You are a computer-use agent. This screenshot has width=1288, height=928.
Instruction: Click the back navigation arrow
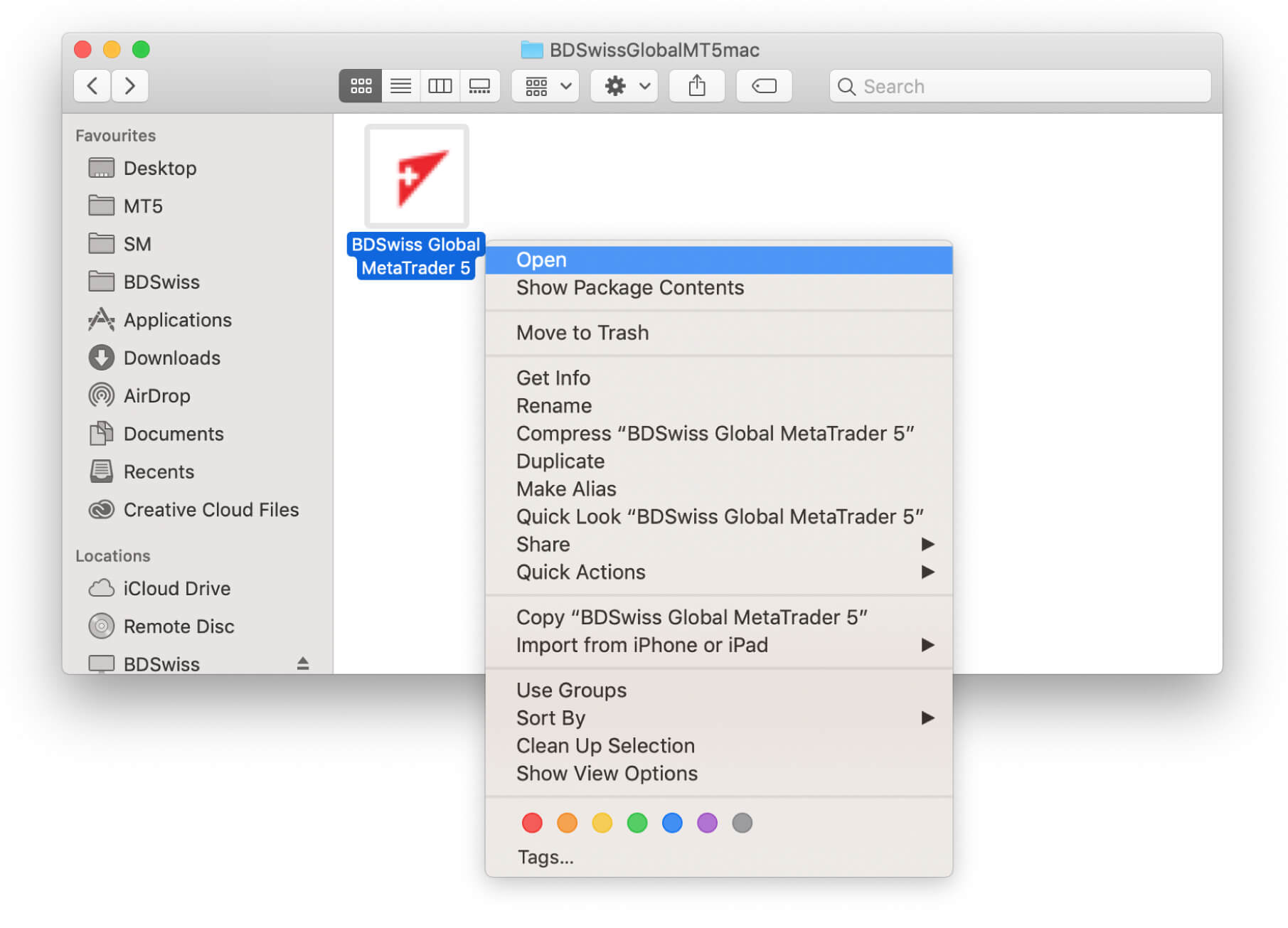point(92,85)
